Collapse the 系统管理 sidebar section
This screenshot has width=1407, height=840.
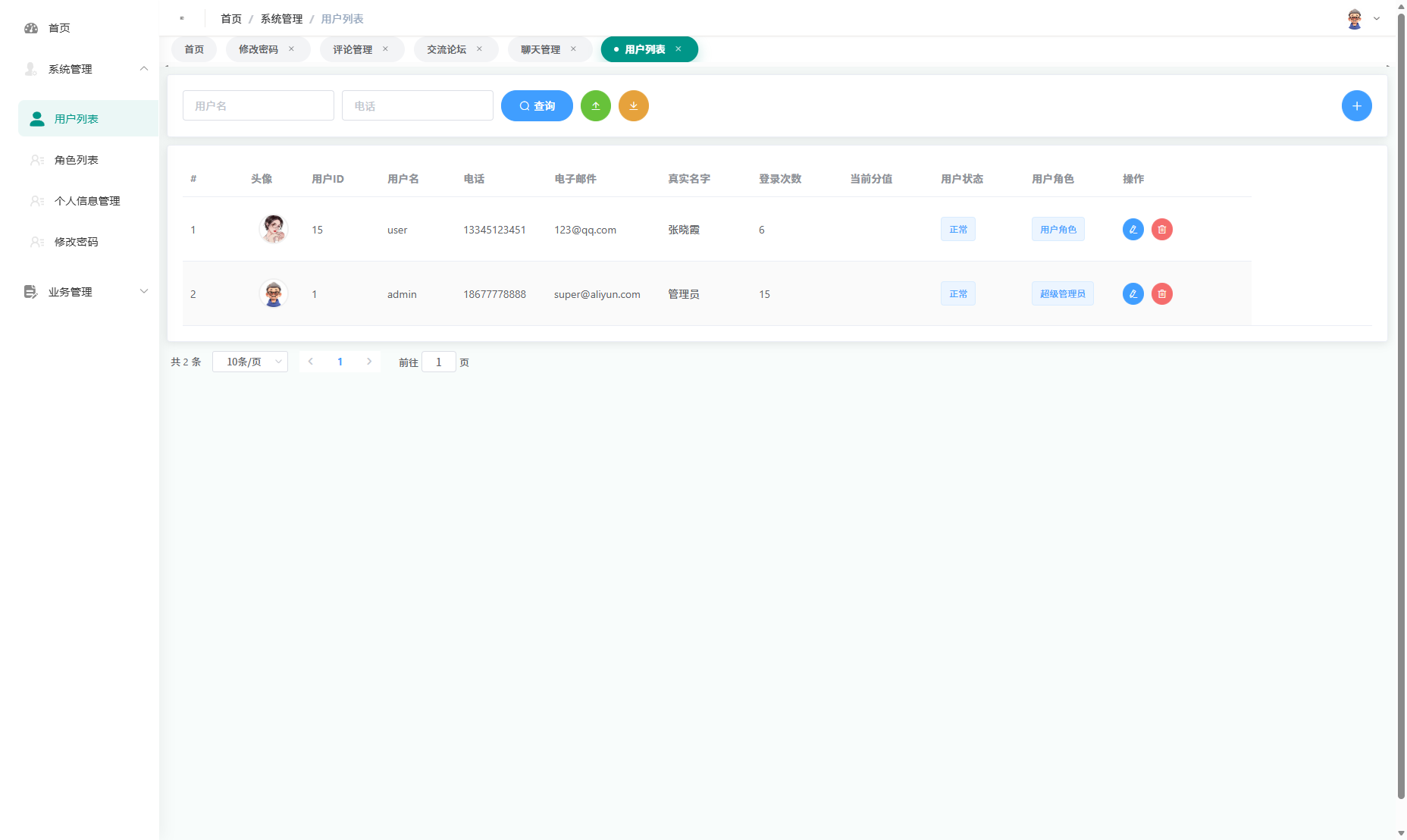144,69
